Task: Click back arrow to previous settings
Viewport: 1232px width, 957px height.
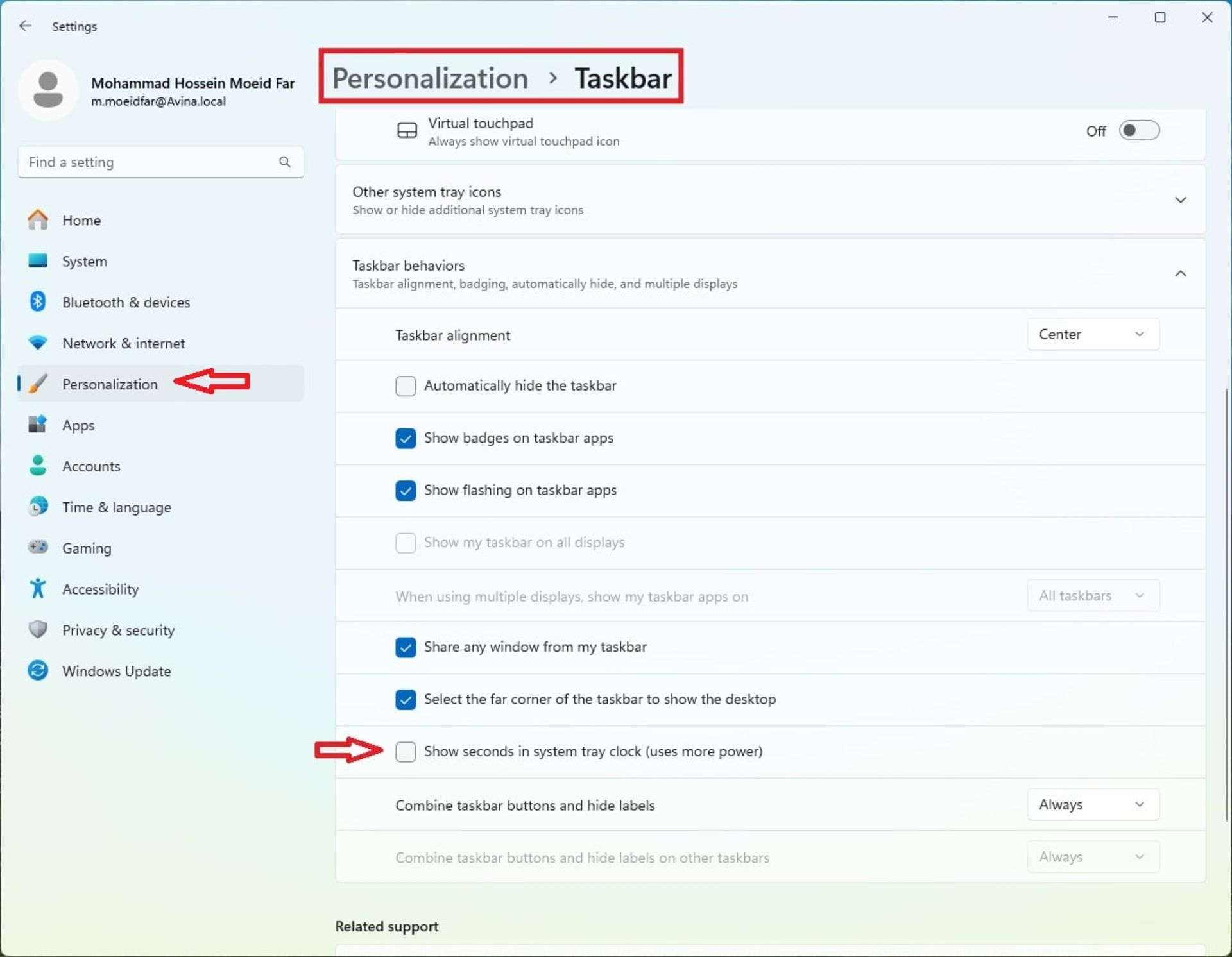Action: click(x=27, y=26)
